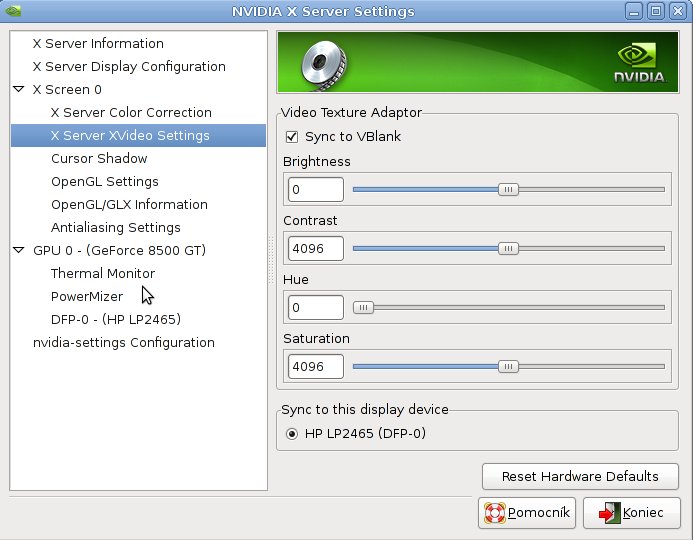Image resolution: width=693 pixels, height=540 pixels.
Task: Select PowerMizer in the sidebar
Action: click(x=87, y=296)
